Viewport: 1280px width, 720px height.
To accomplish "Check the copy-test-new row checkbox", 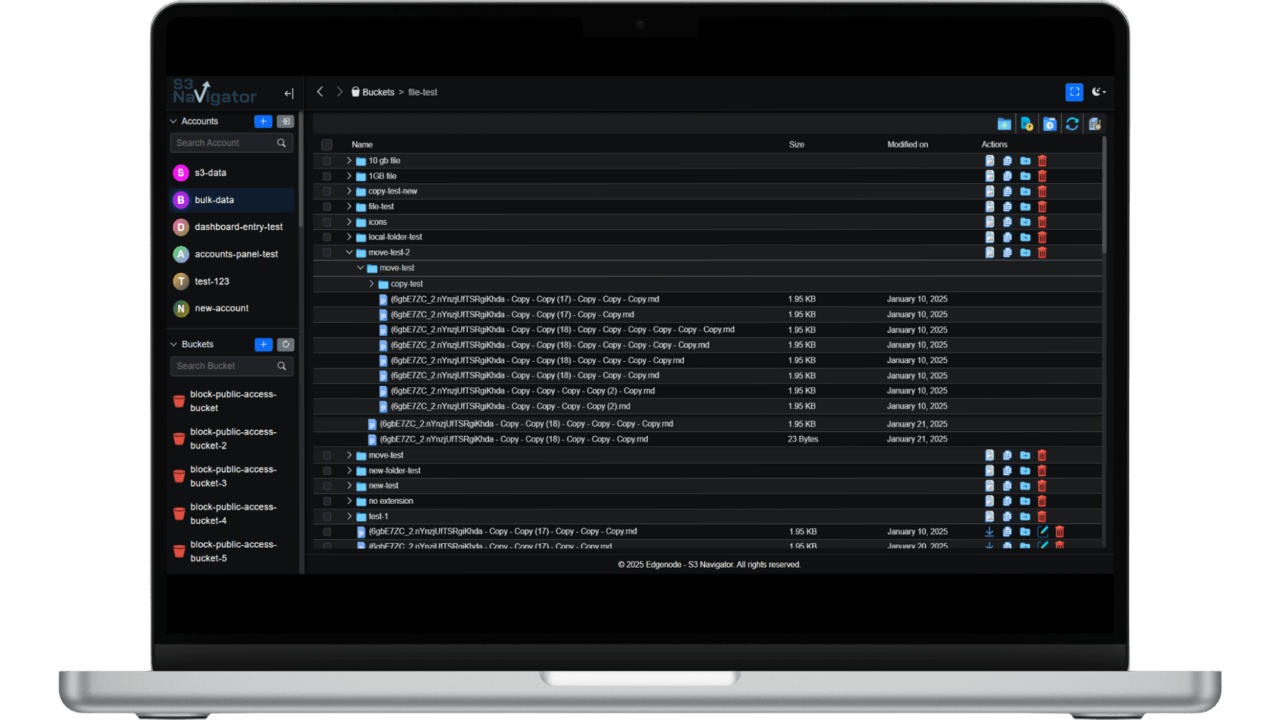I will [327, 191].
